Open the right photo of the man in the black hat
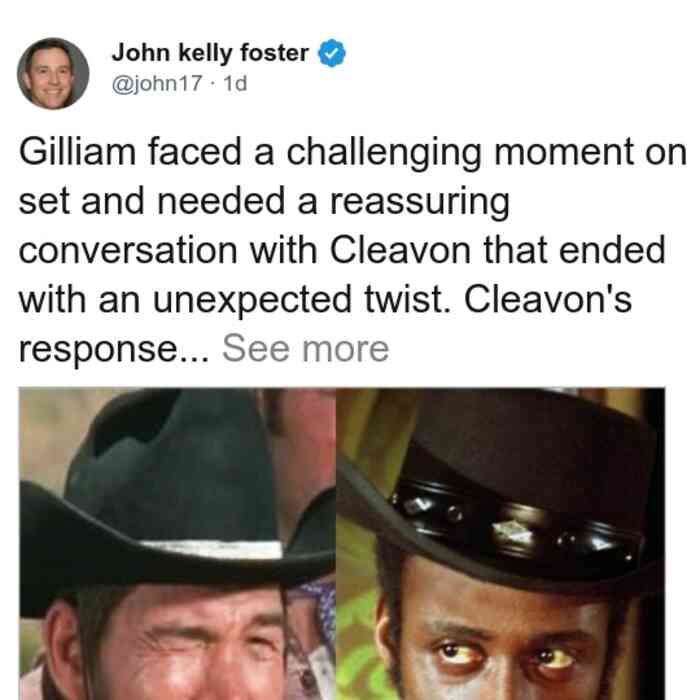700x700 pixels. click(500, 544)
